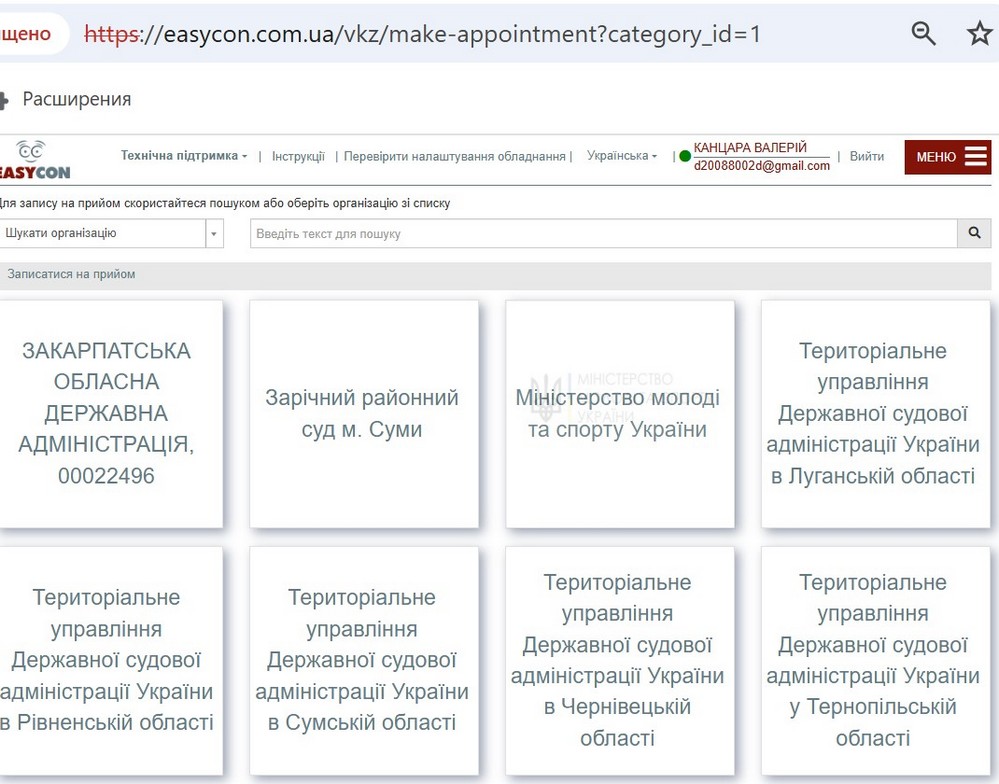Choose ЗАКАРПАТСЬКА ОБЛАСНА ДЕРЖАВНА АДМІНІСТРАЦІЯ card
The image size is (999, 784).
tap(107, 414)
